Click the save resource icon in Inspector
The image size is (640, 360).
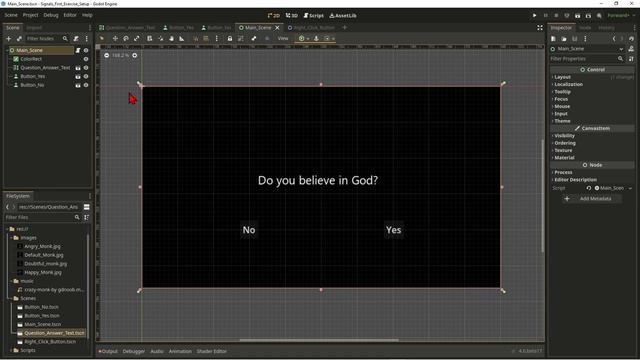point(574,39)
